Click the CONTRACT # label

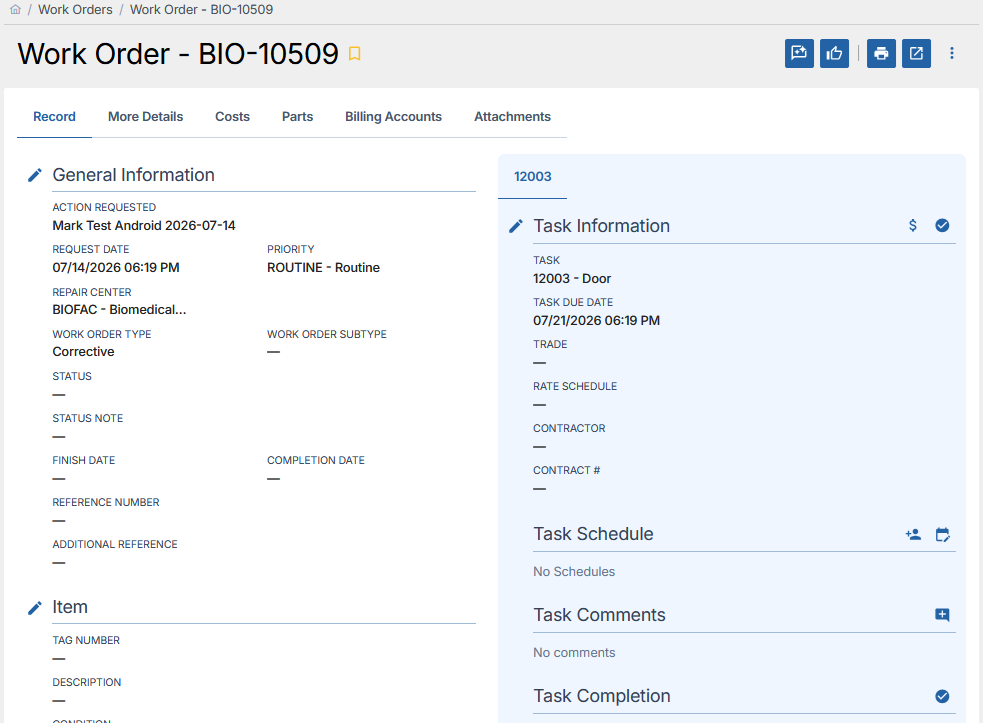click(x=567, y=470)
